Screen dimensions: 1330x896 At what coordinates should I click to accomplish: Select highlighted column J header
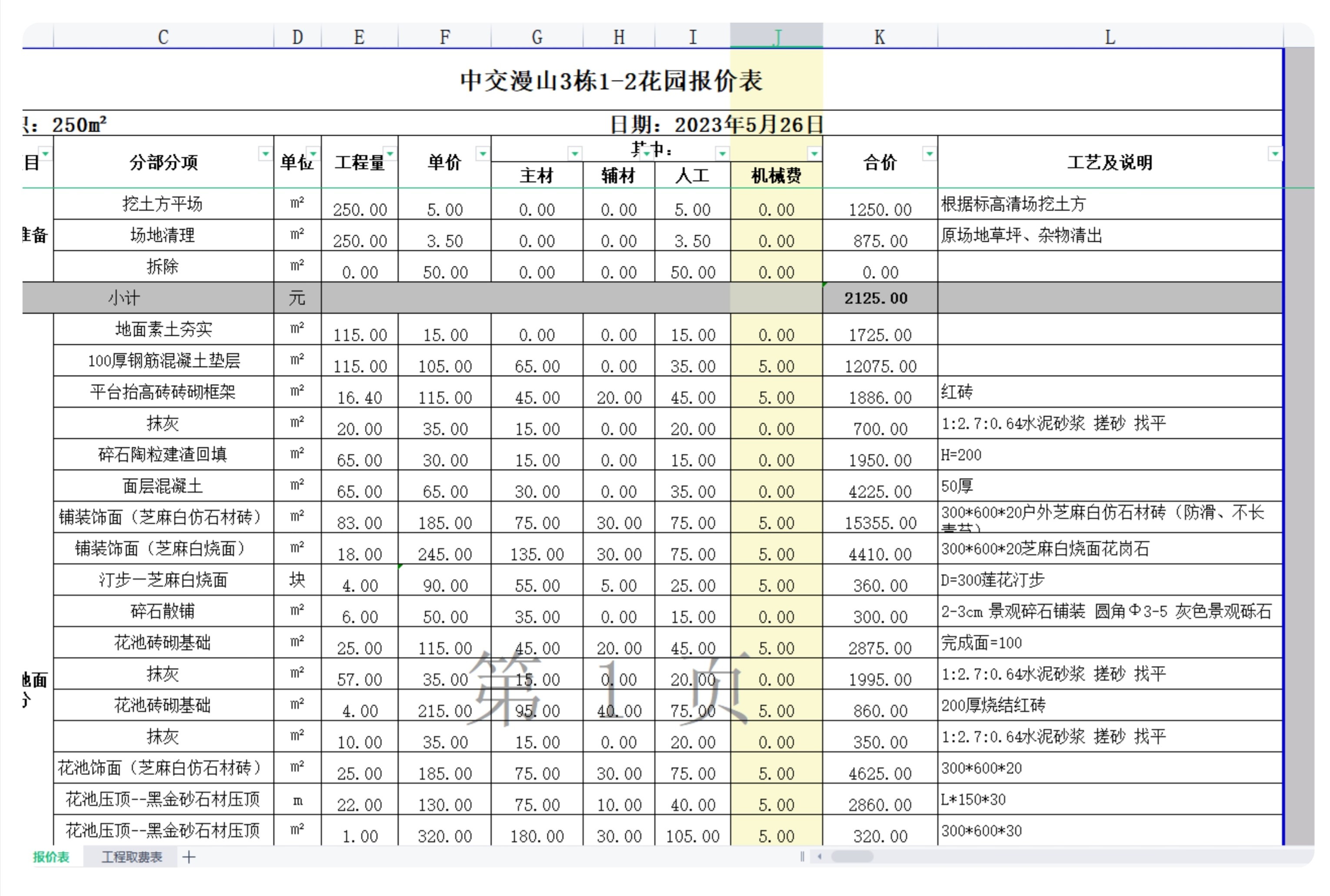777,37
